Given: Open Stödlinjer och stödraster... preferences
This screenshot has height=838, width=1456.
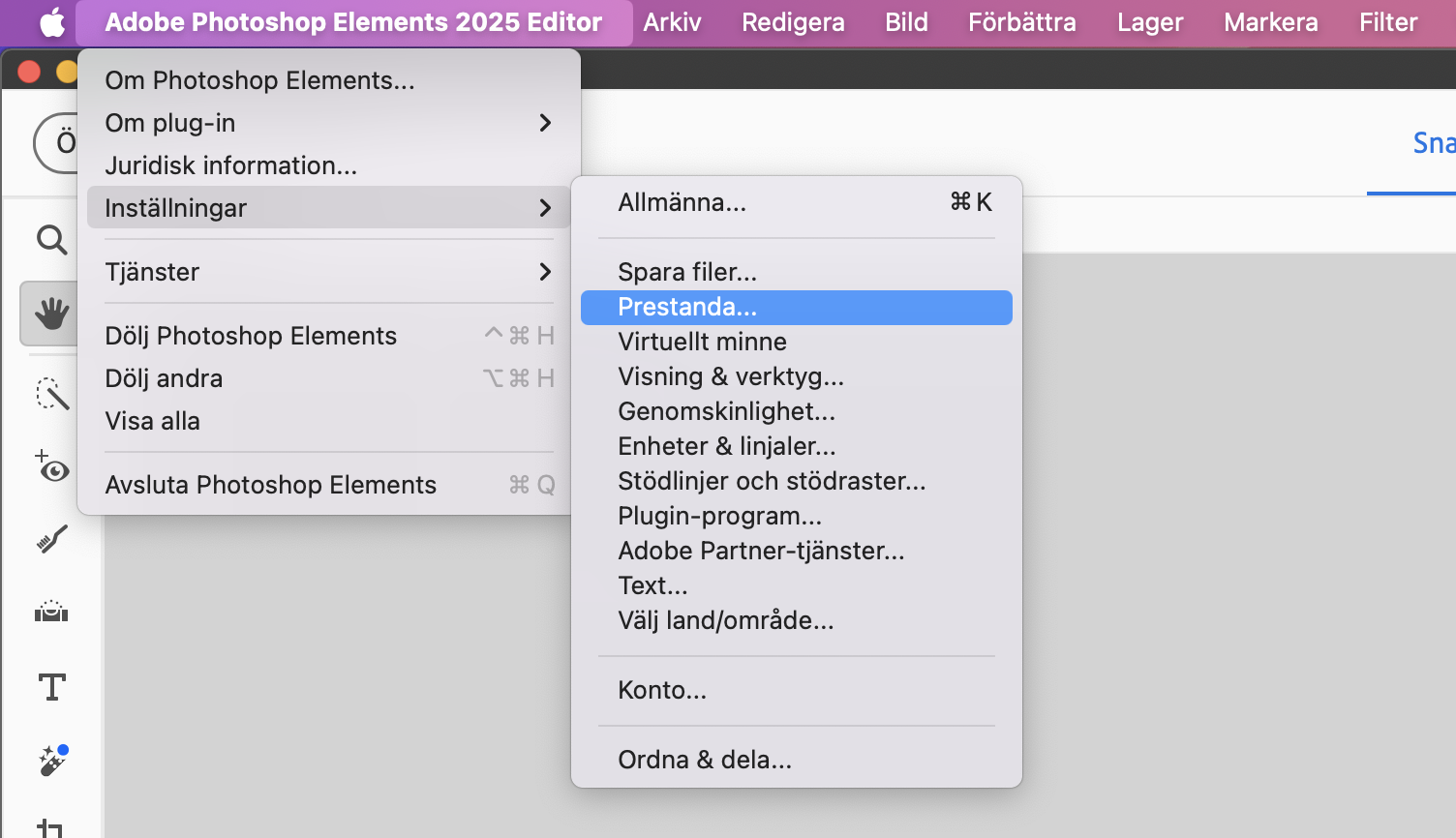Looking at the screenshot, I should pyautogui.click(x=797, y=481).
